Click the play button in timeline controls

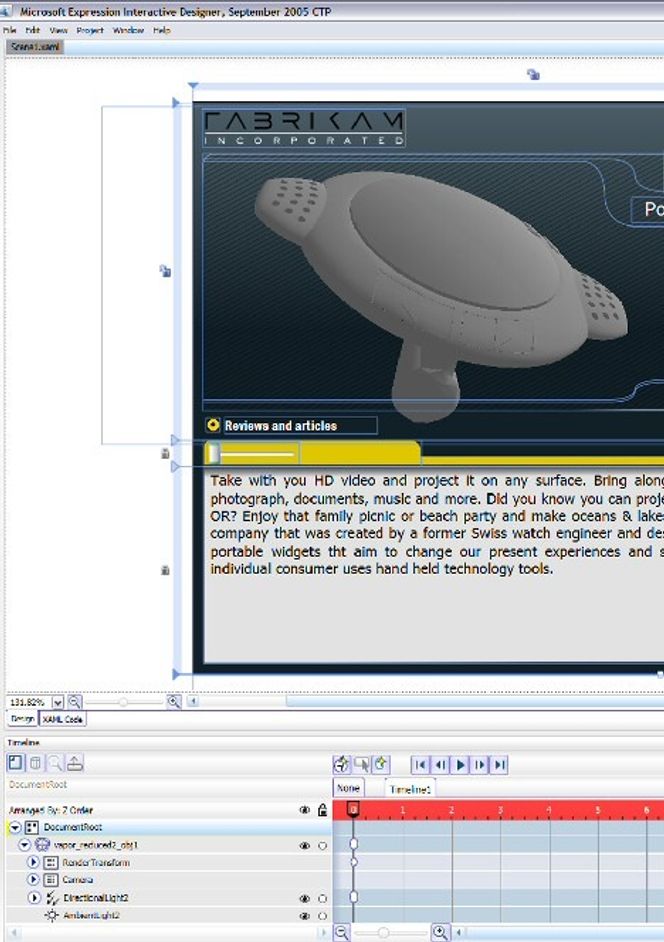(x=460, y=765)
